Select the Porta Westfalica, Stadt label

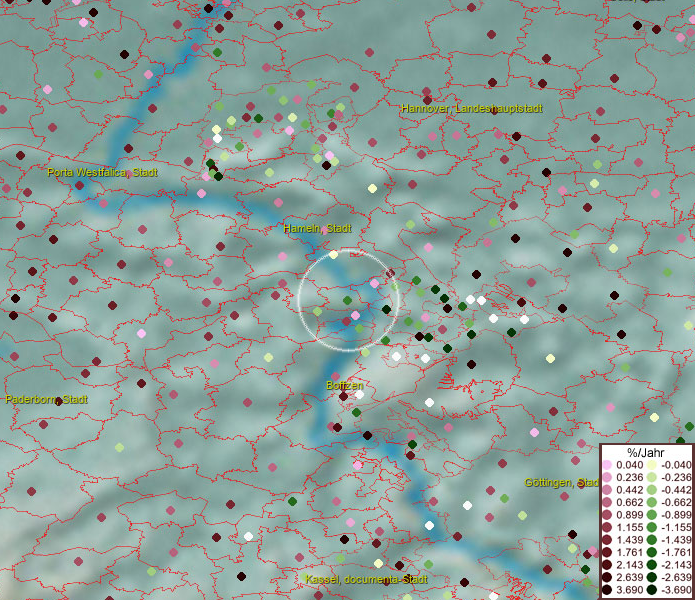coord(102,172)
